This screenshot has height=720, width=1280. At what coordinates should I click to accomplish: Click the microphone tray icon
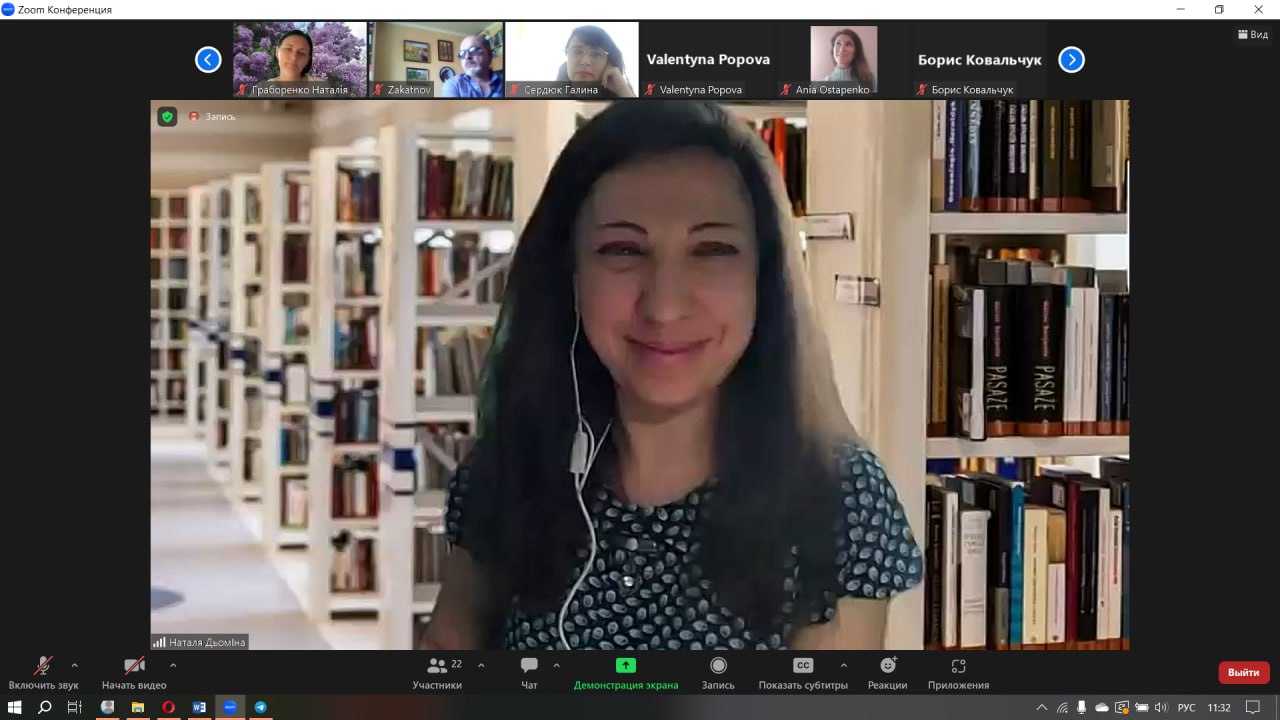point(1082,708)
